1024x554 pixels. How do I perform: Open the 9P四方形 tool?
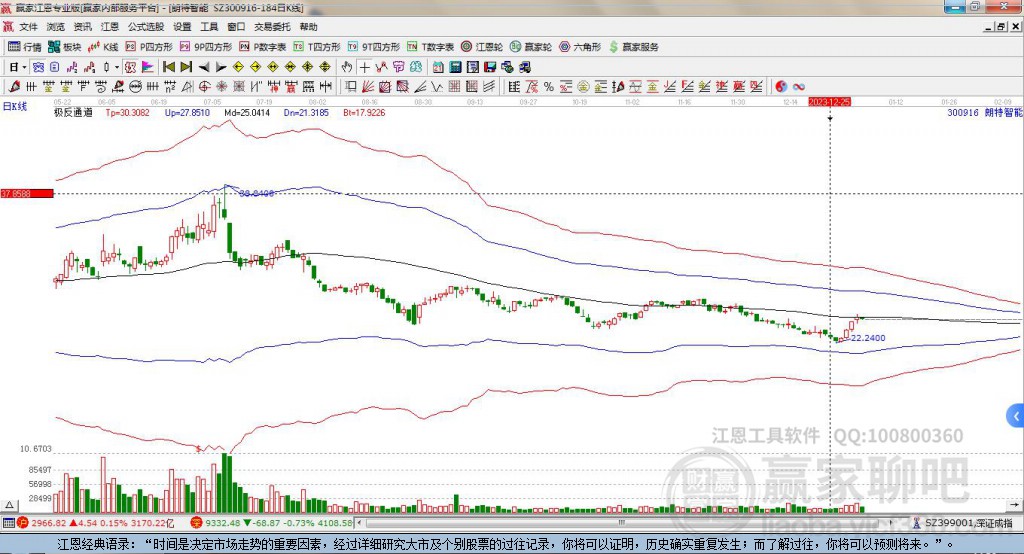206,47
